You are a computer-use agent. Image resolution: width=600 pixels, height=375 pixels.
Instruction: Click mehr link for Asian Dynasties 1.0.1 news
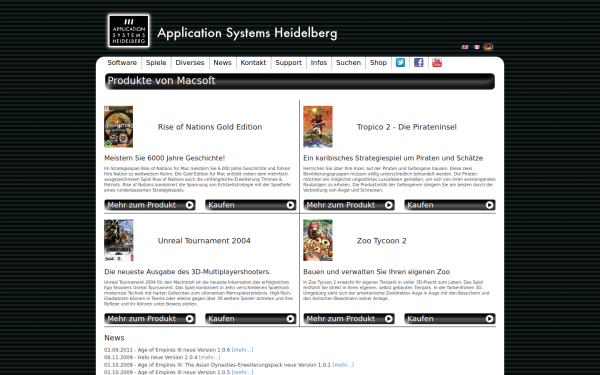(x=343, y=365)
